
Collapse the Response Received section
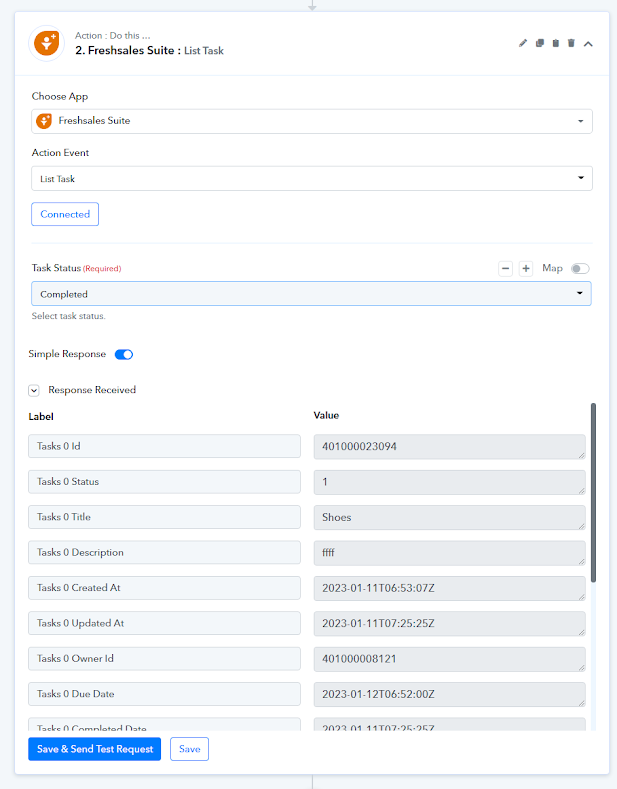pos(34,390)
